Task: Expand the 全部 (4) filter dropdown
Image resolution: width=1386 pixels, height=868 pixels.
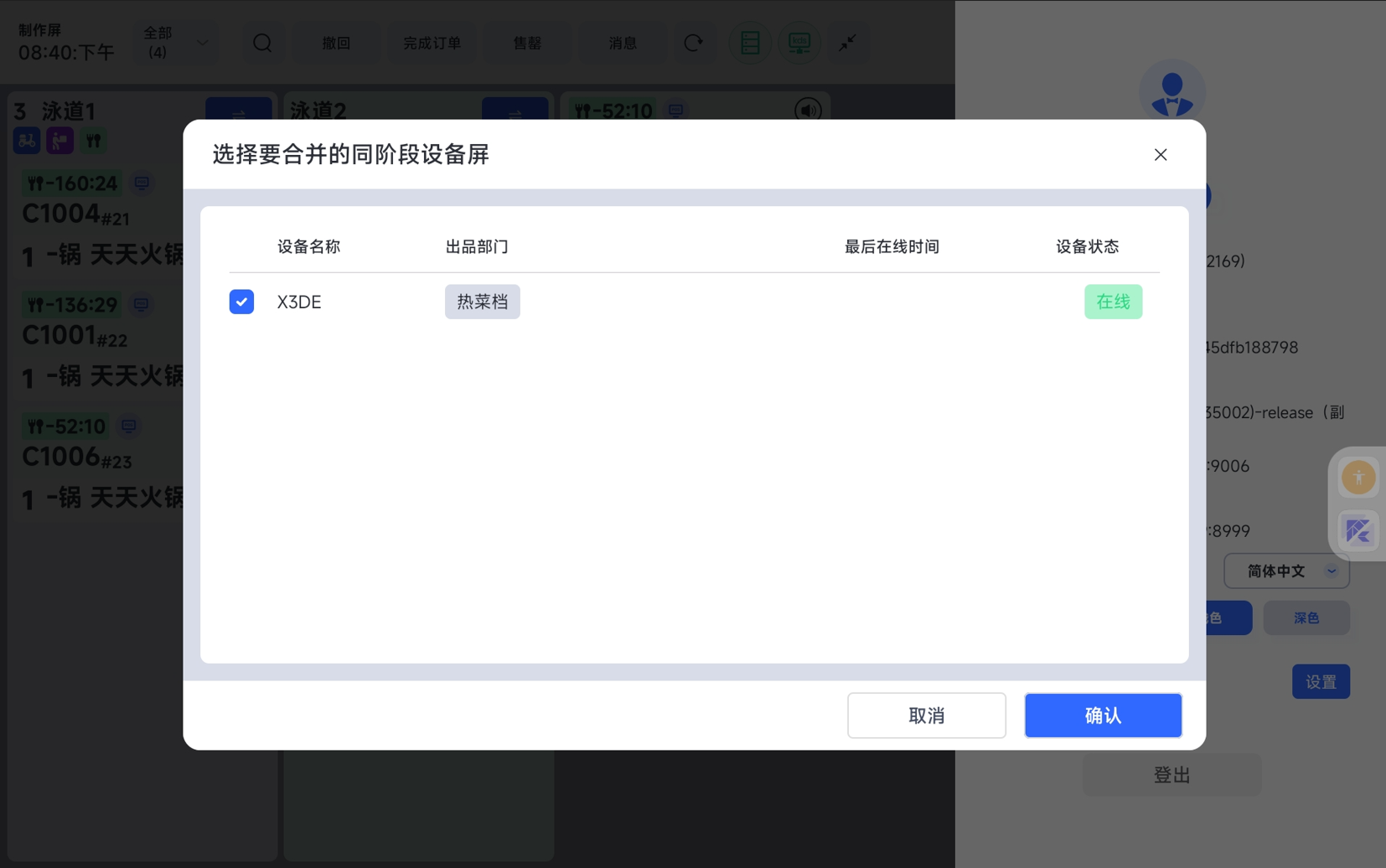Action: pos(176,43)
